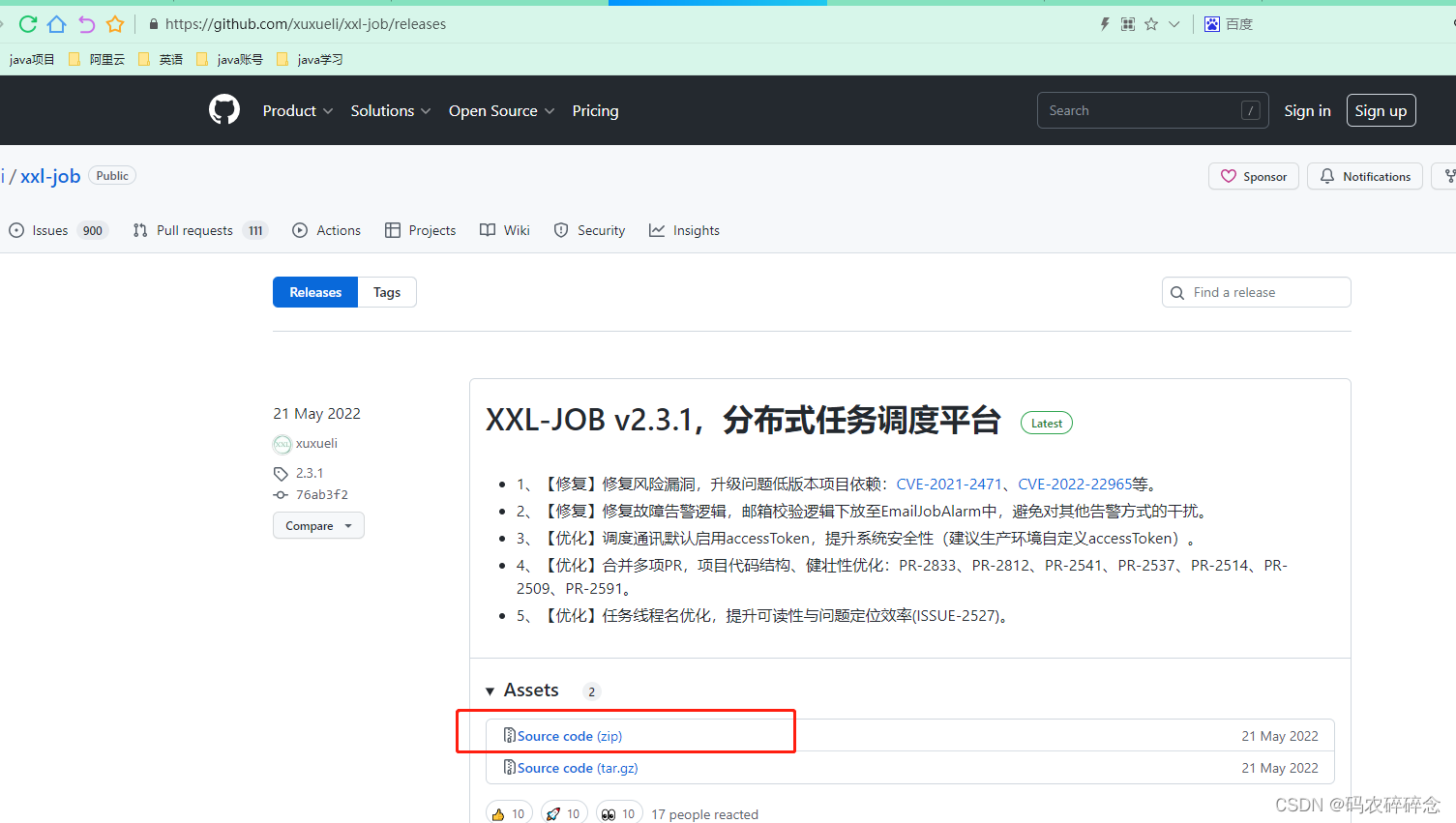
Task: Open the Actions tab
Action: click(x=326, y=230)
